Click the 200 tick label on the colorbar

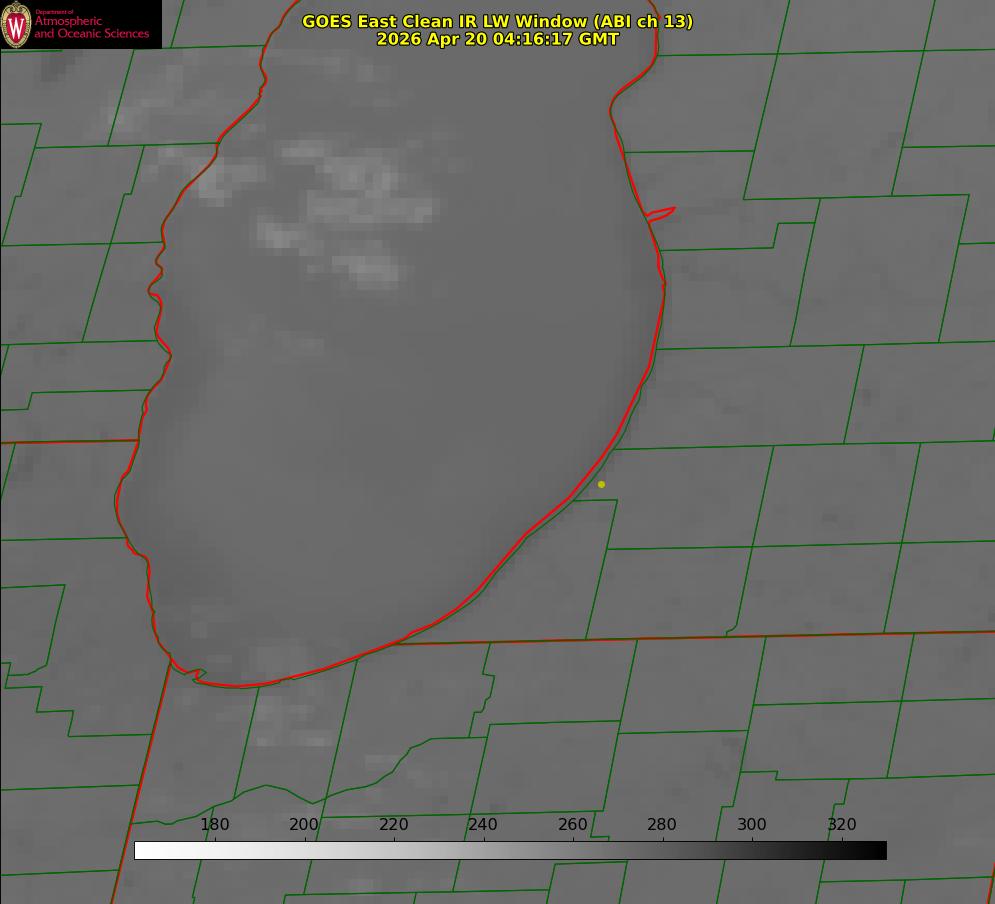[304, 824]
